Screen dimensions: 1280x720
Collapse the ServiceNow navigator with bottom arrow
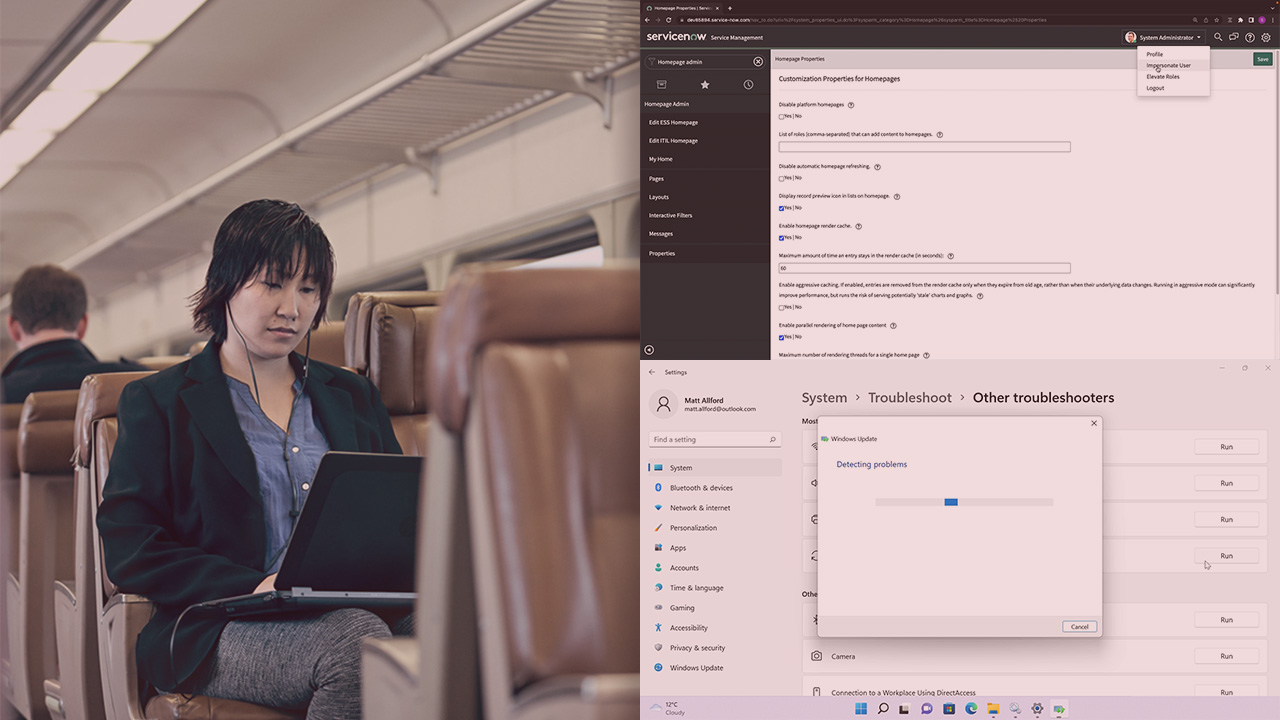click(649, 350)
